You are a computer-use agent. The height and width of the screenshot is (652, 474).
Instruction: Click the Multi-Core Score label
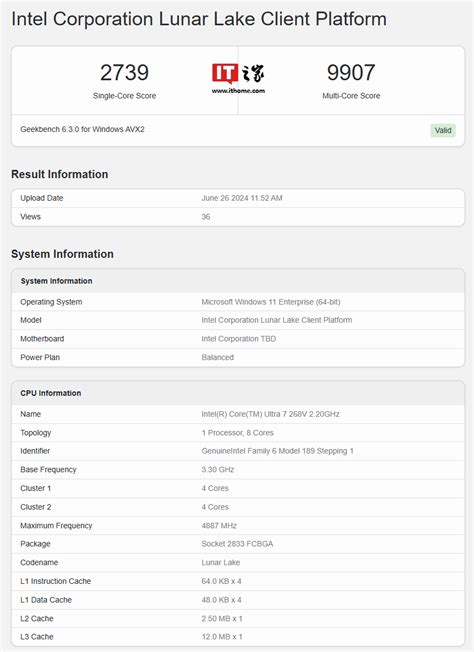click(x=351, y=96)
